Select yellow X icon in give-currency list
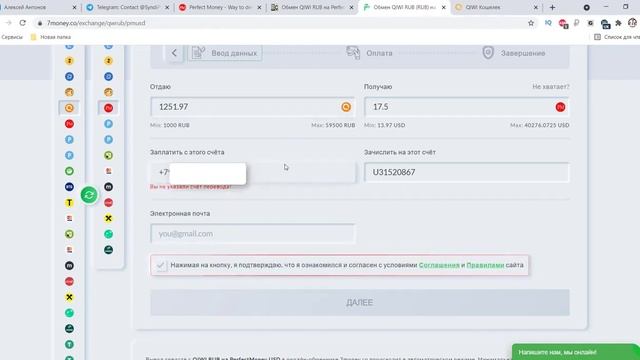Image resolution: width=640 pixels, height=360 pixels. point(69,297)
